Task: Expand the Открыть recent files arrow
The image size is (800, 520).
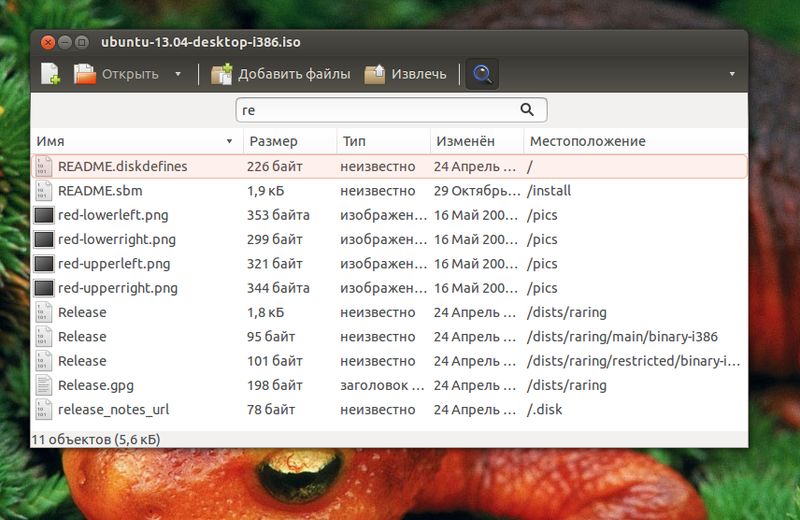Action: (x=178, y=74)
